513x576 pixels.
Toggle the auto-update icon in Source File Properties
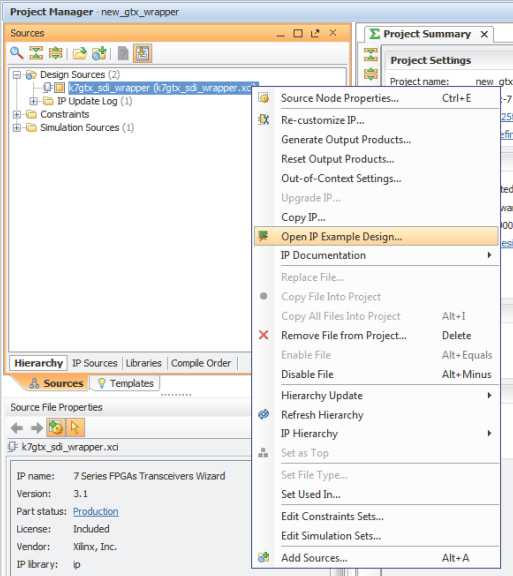click(x=55, y=428)
